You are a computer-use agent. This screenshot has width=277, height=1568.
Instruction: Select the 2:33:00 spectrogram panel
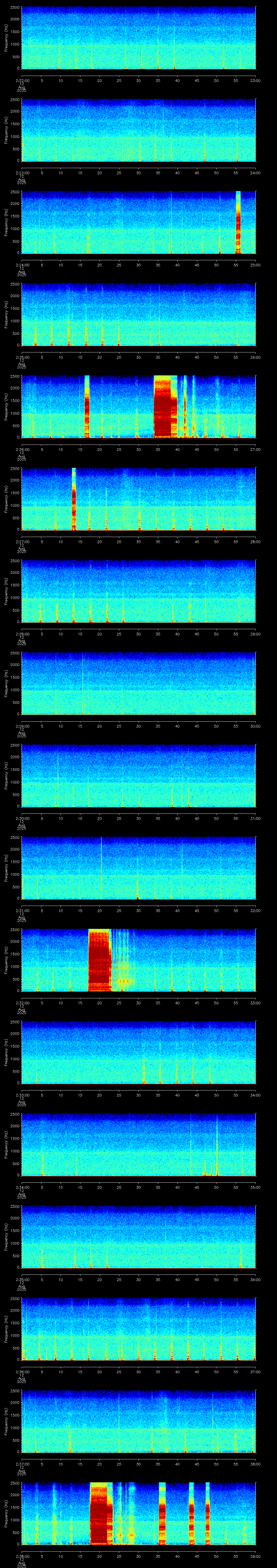[138, 1052]
